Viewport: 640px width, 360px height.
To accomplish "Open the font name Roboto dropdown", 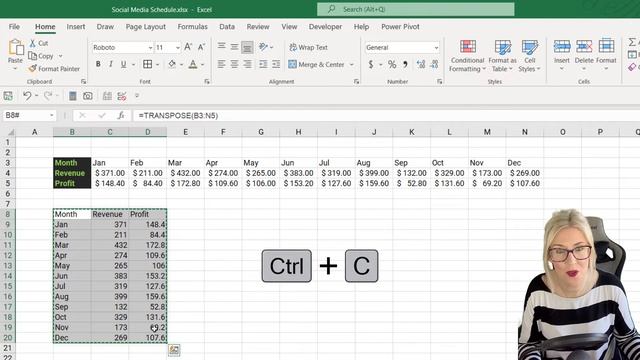I will point(150,48).
